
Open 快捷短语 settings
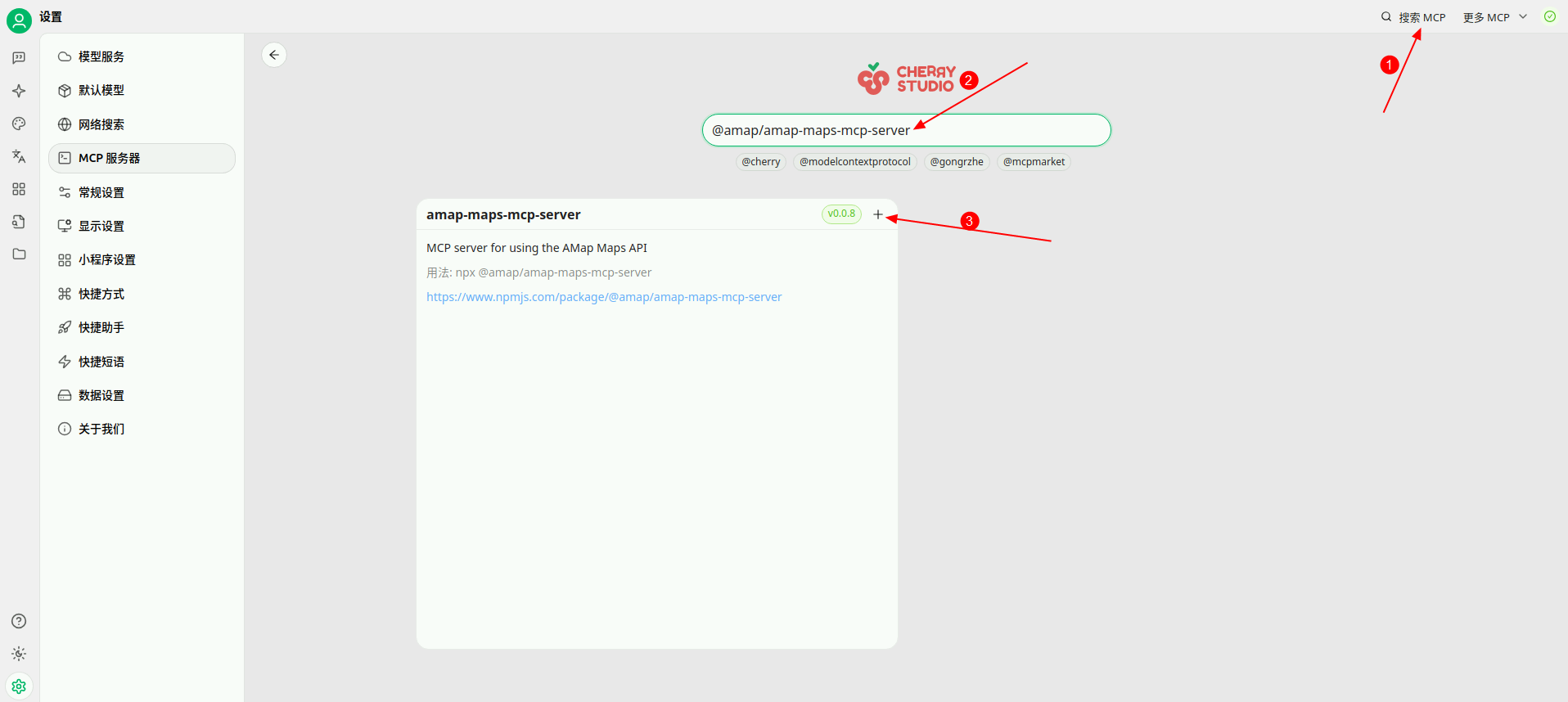[x=142, y=362]
